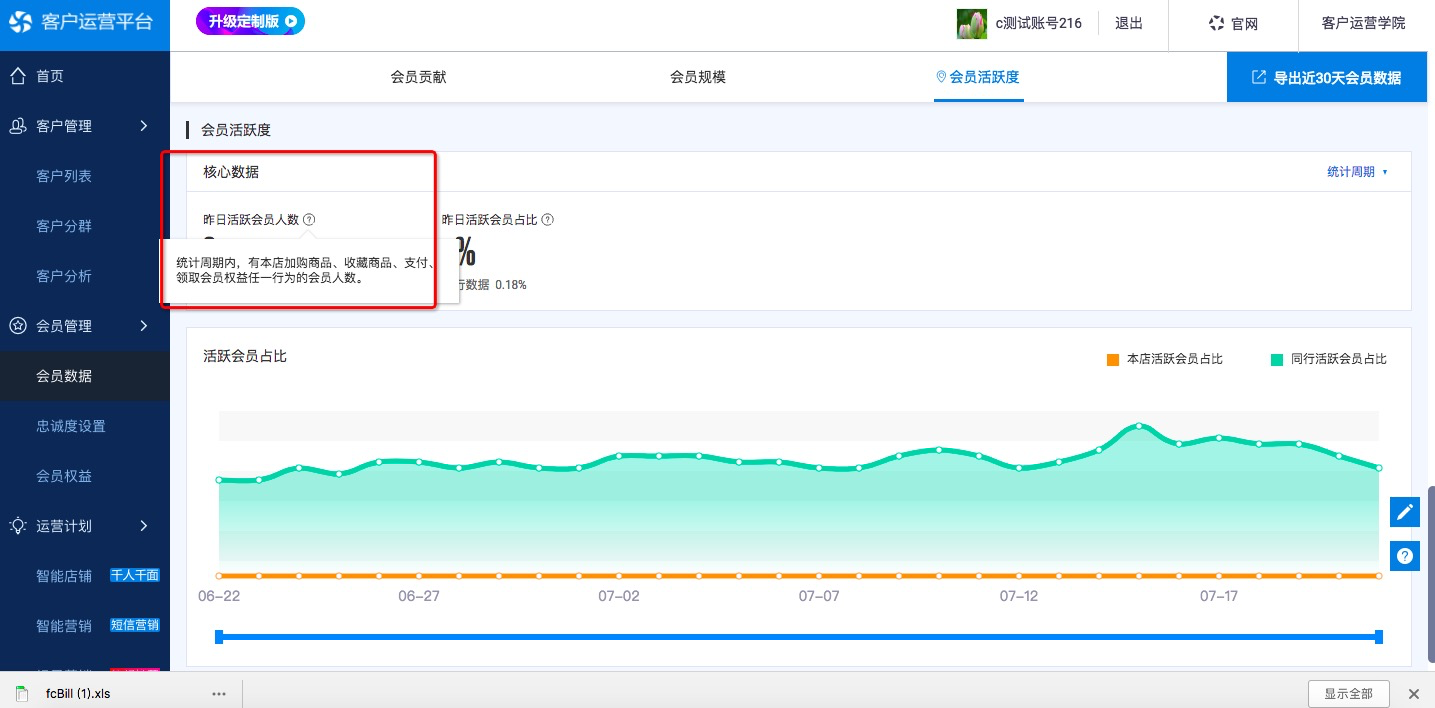Open the 官网 link
Viewport: 1435px width, 708px height.
click(1233, 24)
